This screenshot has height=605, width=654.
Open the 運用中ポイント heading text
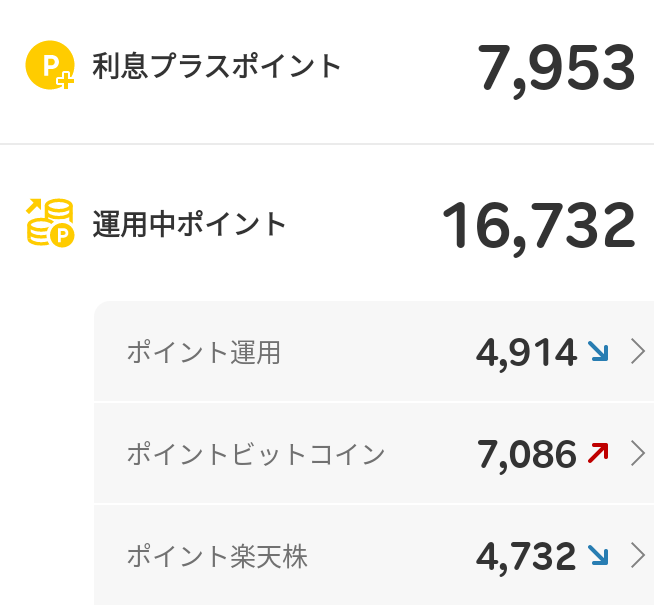pyautogui.click(x=189, y=224)
